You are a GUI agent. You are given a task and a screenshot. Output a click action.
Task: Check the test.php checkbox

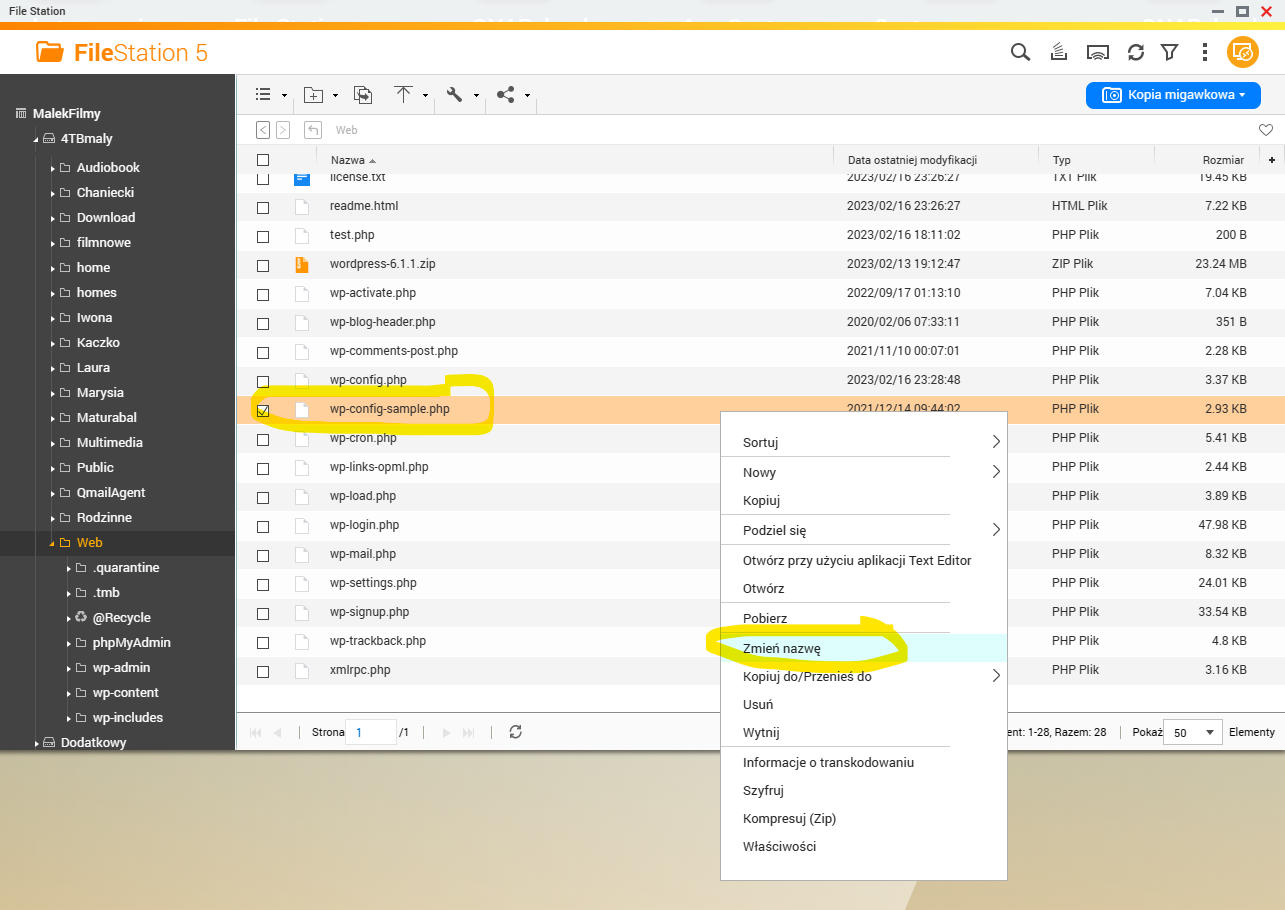[263, 237]
